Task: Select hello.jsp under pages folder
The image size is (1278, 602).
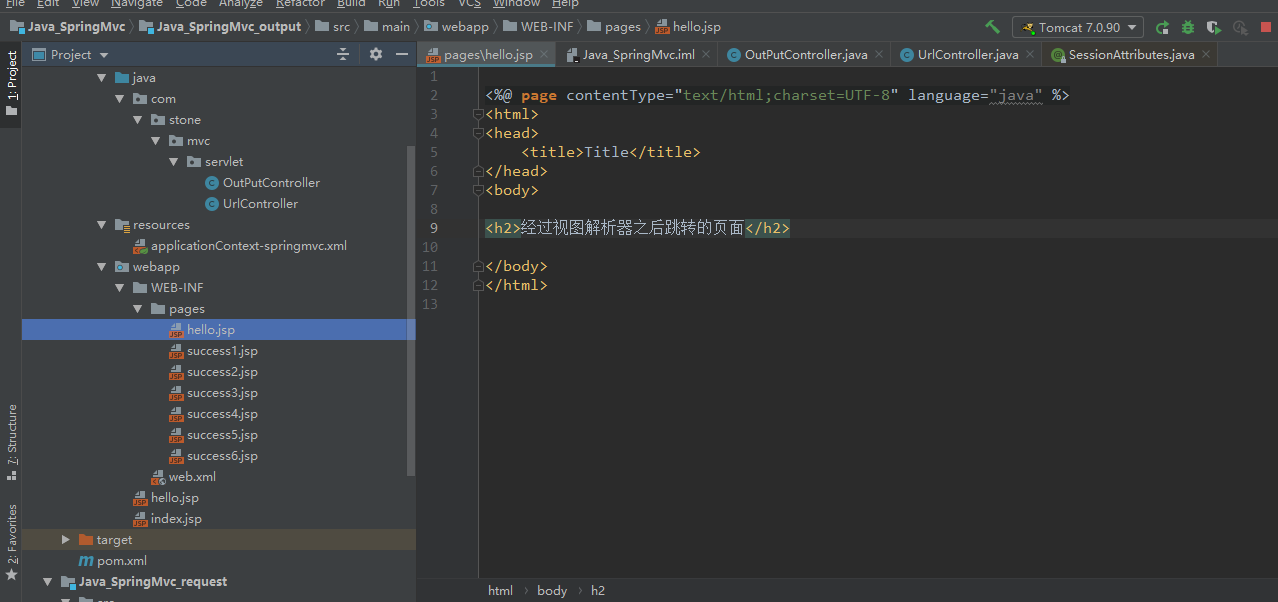Action: pyautogui.click(x=219, y=330)
